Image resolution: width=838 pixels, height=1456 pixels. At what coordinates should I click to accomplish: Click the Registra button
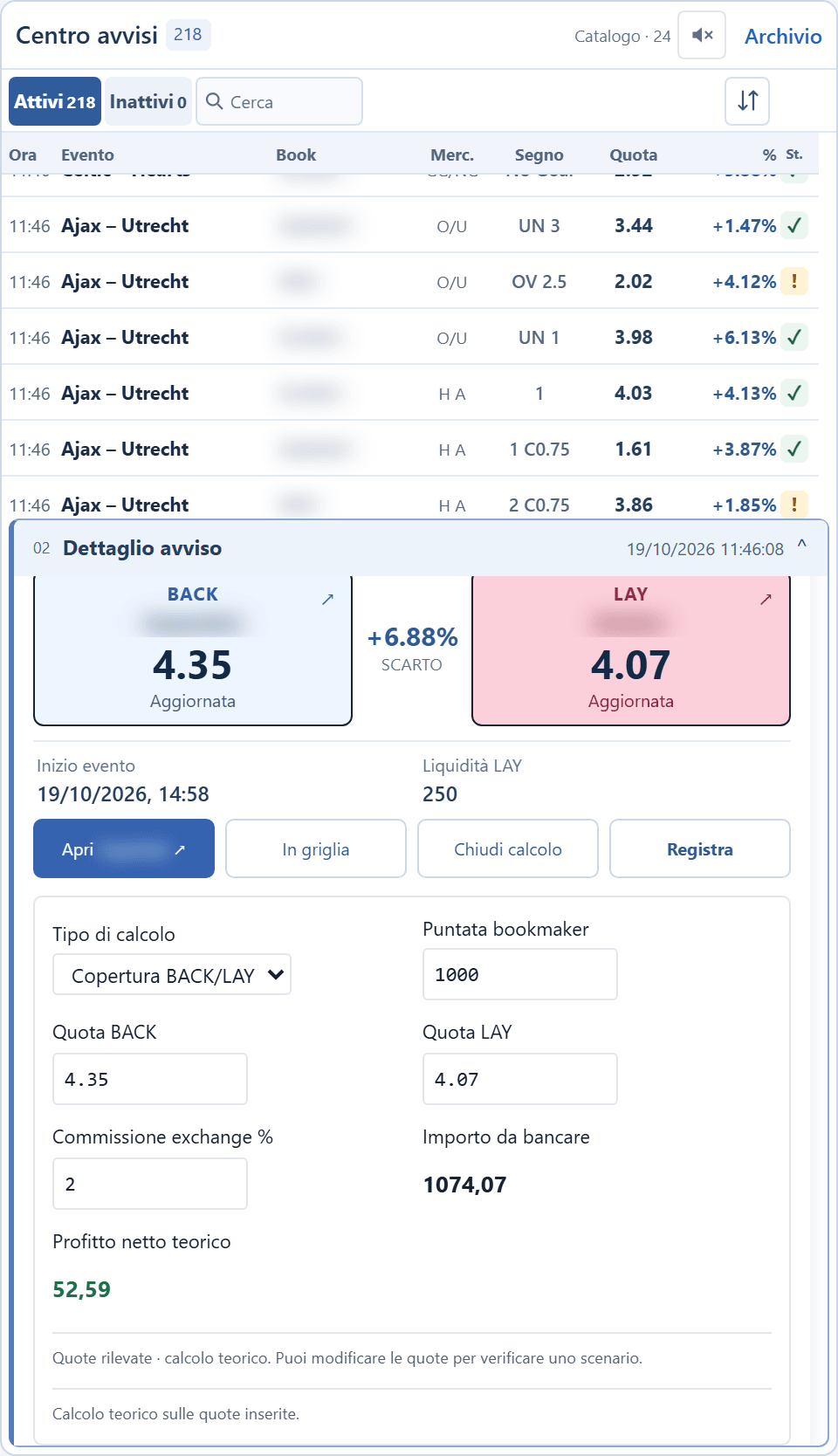coord(700,848)
